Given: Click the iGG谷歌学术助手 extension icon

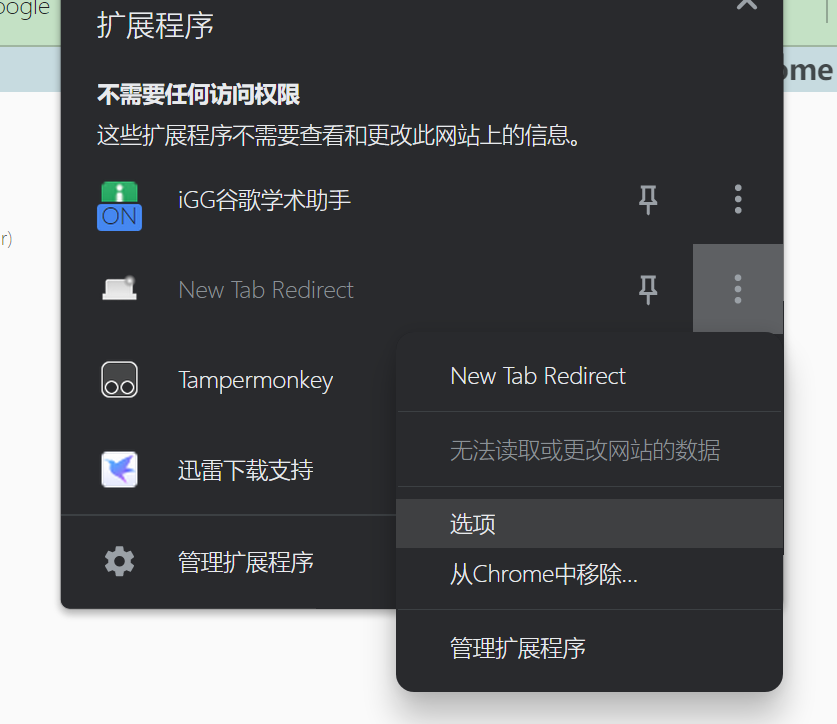Looking at the screenshot, I should point(119,206).
